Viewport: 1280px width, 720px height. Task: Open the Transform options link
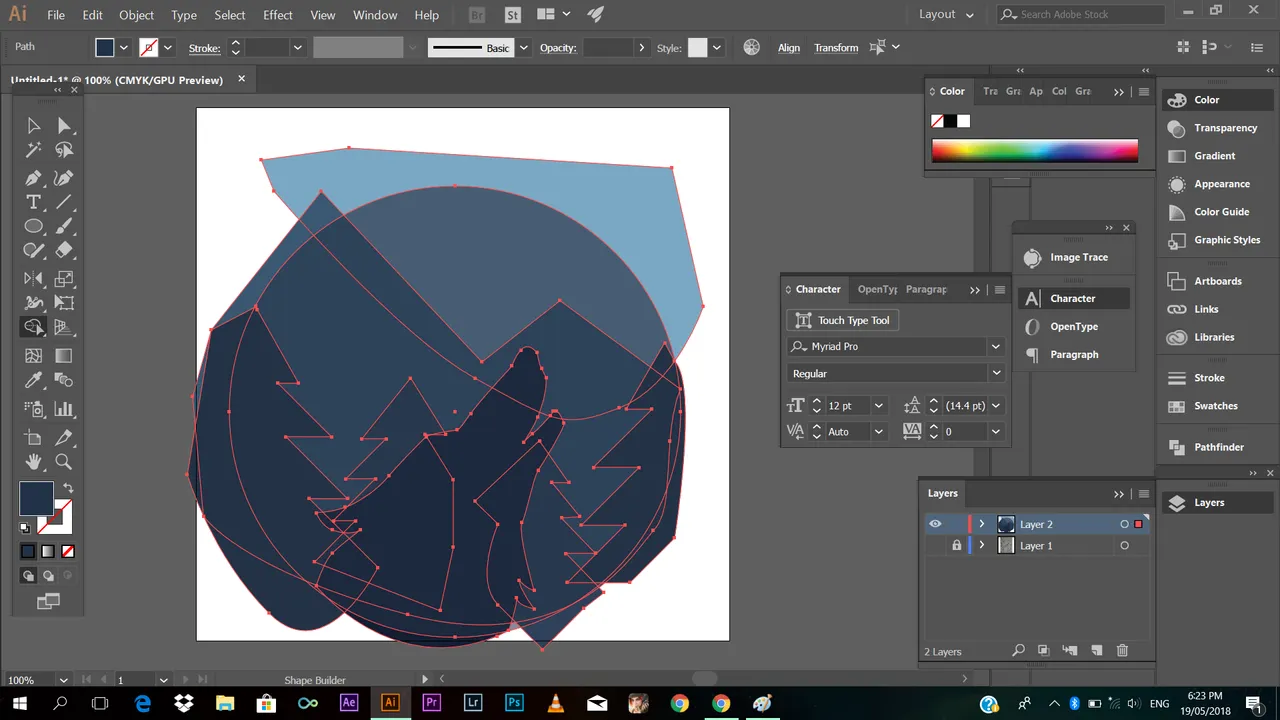click(836, 48)
